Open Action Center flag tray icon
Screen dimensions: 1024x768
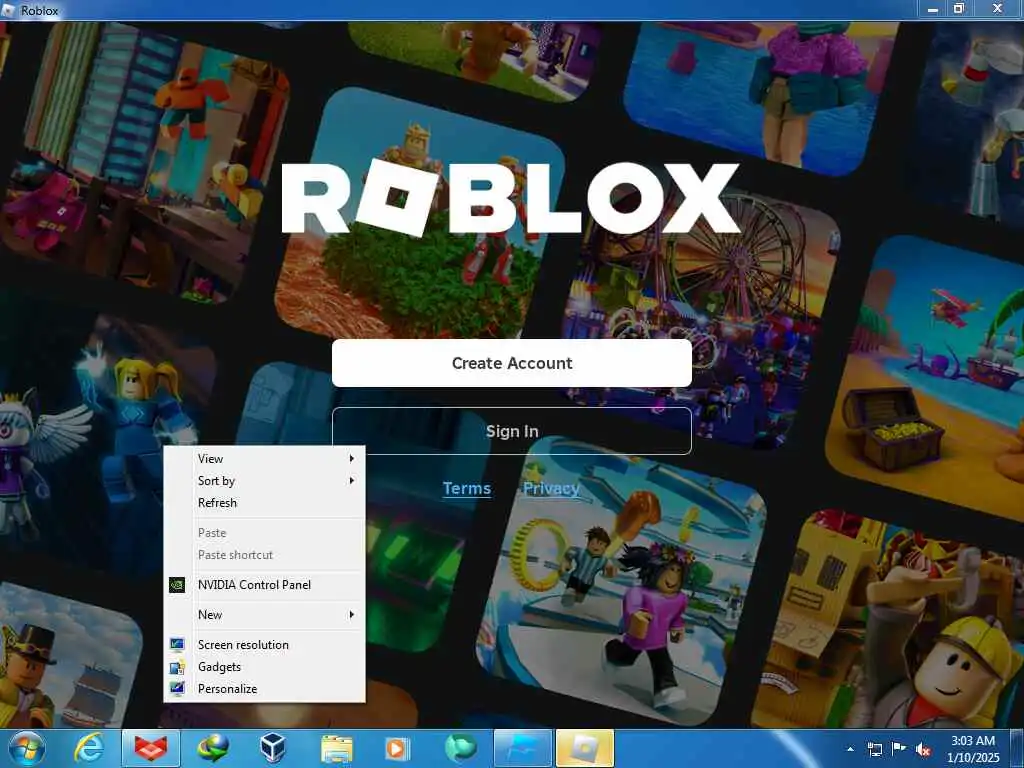click(x=899, y=749)
